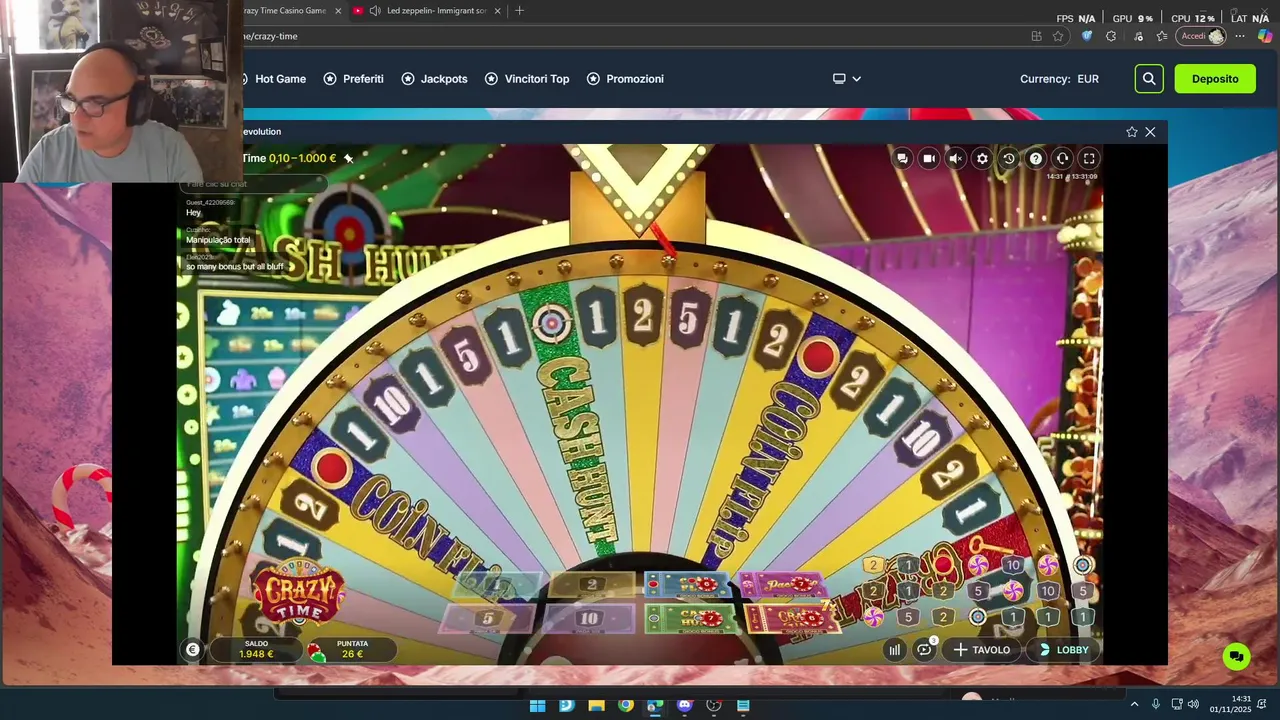This screenshot has width=1280, height=720.
Task: Open the Jackpots menu item
Action: point(434,79)
